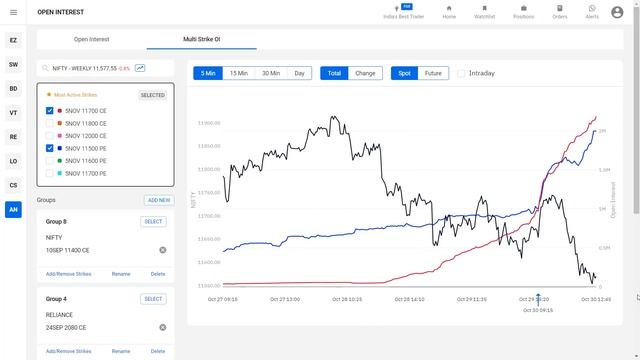
Task: Check 5NOV 11700 PE strike
Action: 49,173
